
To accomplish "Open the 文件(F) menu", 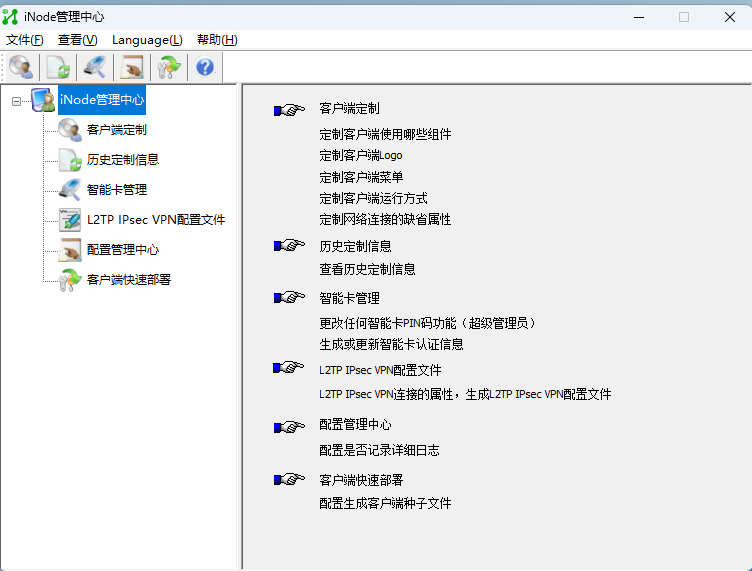I will (x=24, y=40).
